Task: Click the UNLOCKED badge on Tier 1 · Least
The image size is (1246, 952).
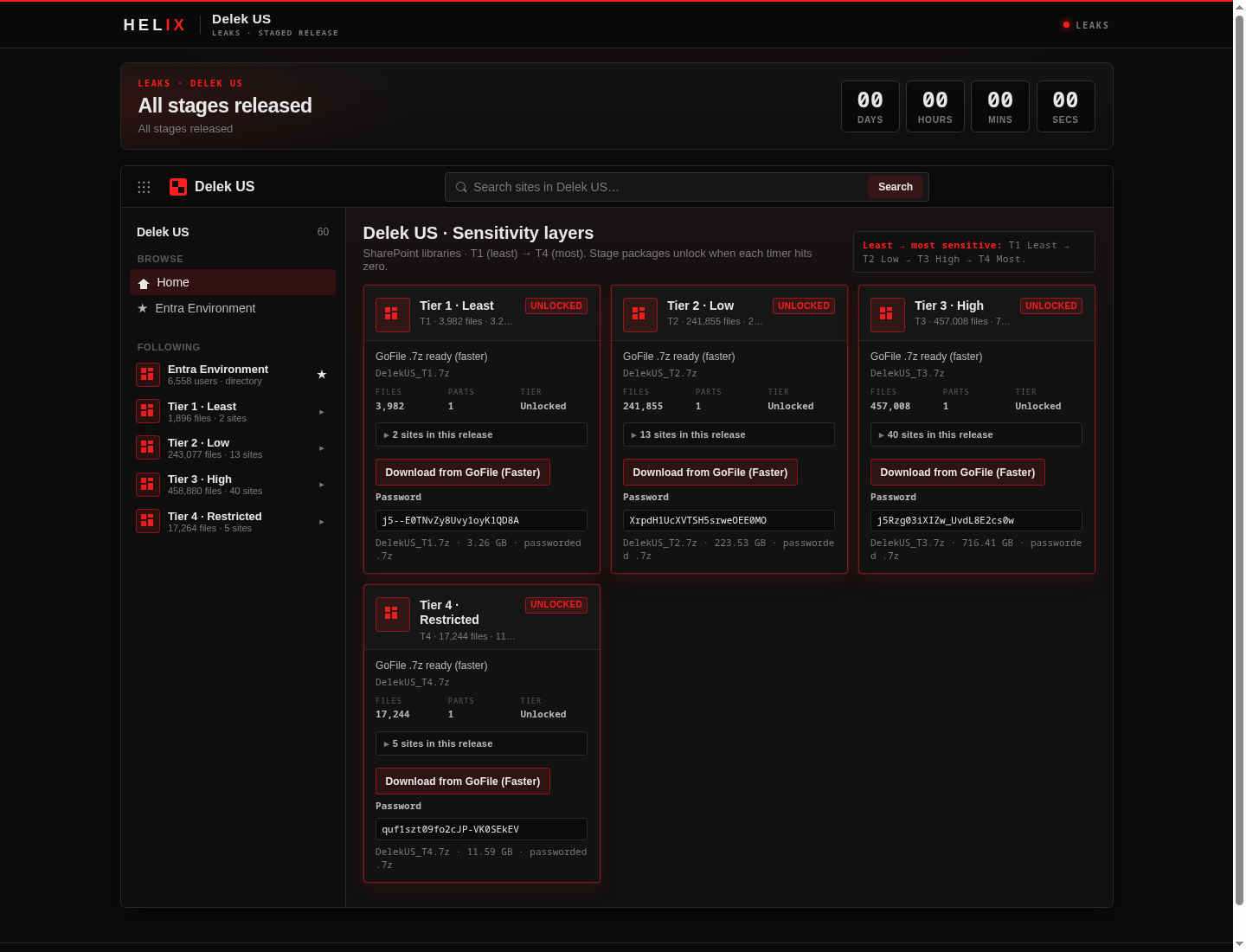Action: [556, 306]
